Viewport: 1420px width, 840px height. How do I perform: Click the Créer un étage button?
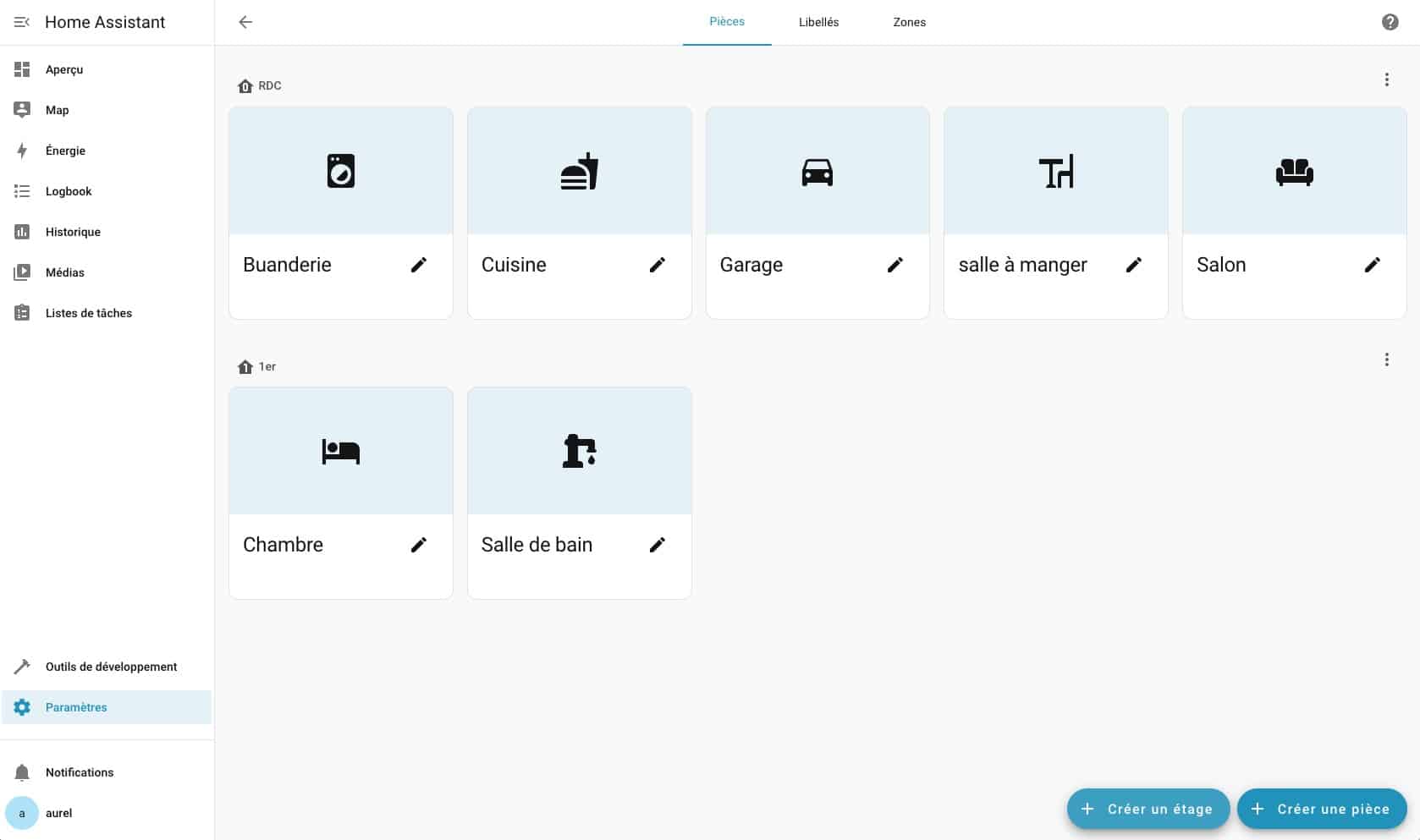pyautogui.click(x=1149, y=809)
